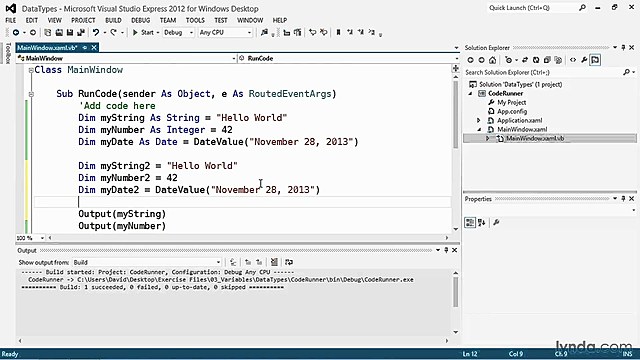This screenshot has height=360, width=640.
Task: Click the Back icon in Solution Explorer
Action: (x=471, y=60)
